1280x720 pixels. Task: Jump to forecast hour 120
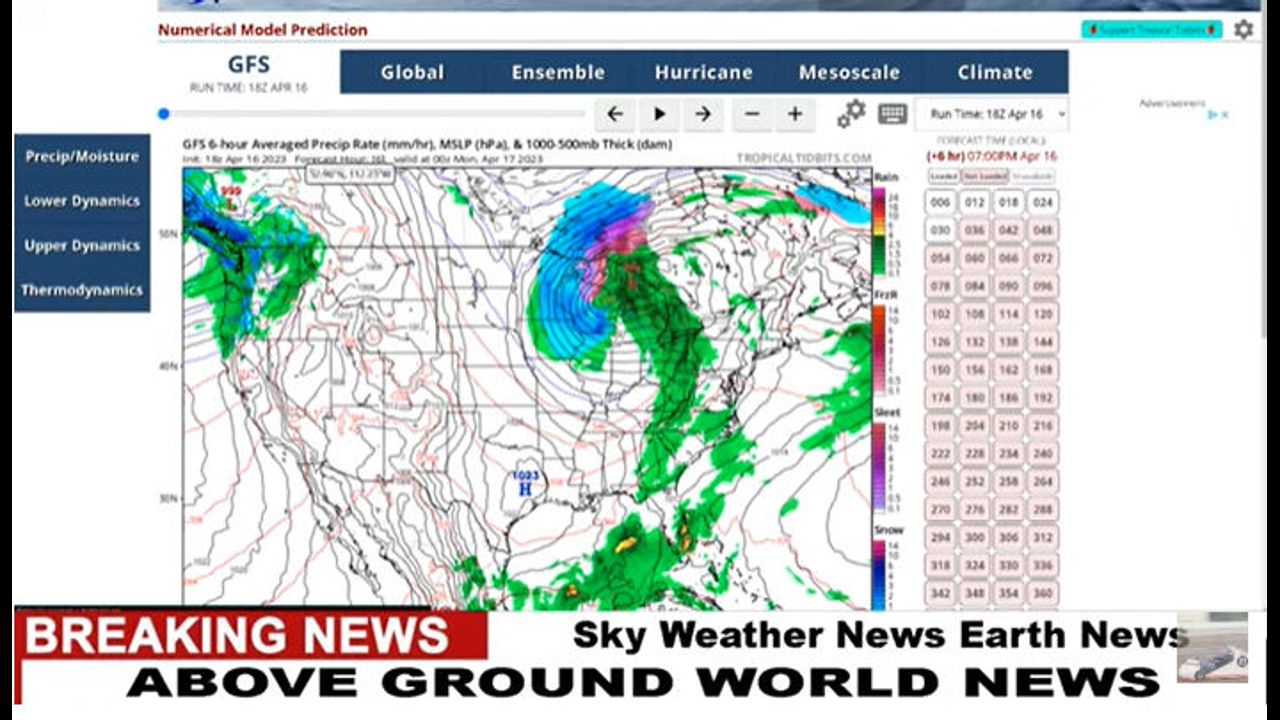(1043, 314)
